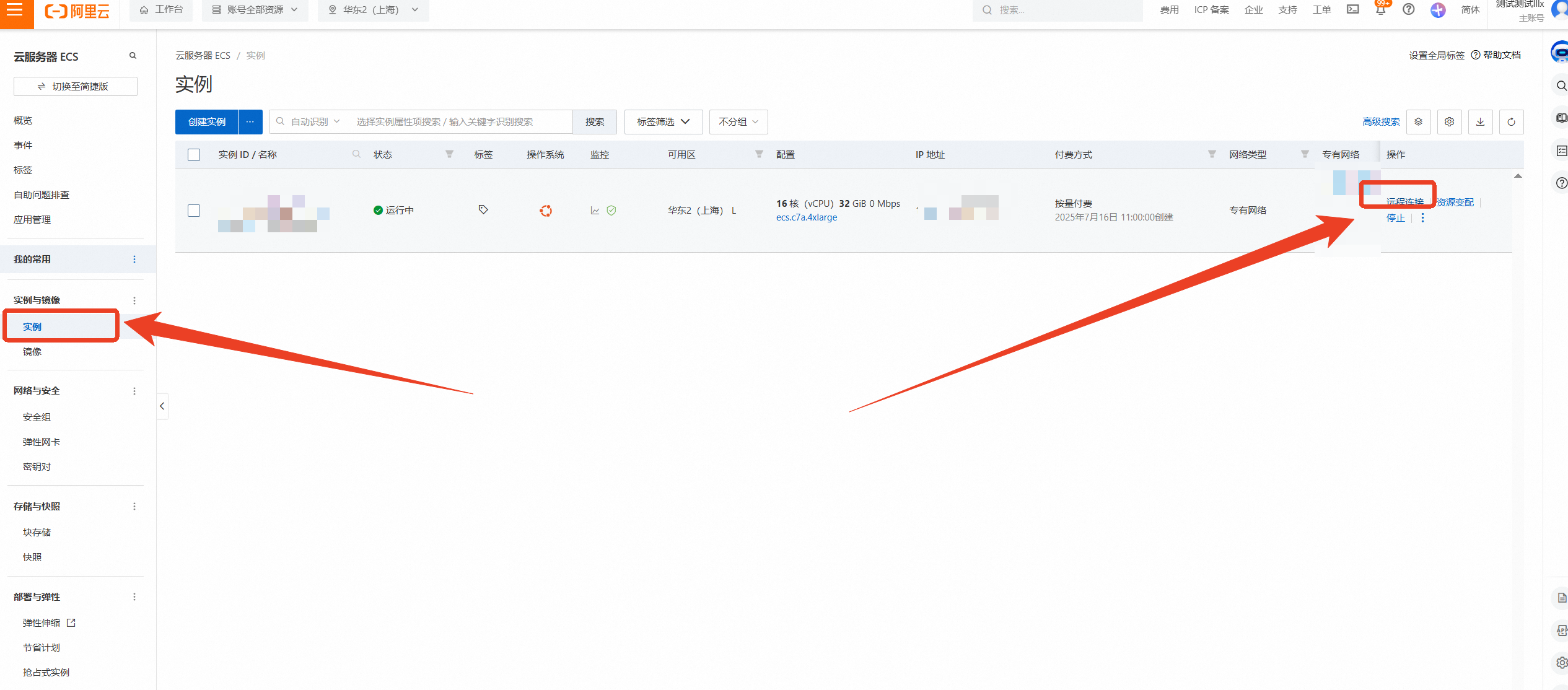Expand the 标签筛选 dropdown
This screenshot has width=1568, height=690.
663,122
